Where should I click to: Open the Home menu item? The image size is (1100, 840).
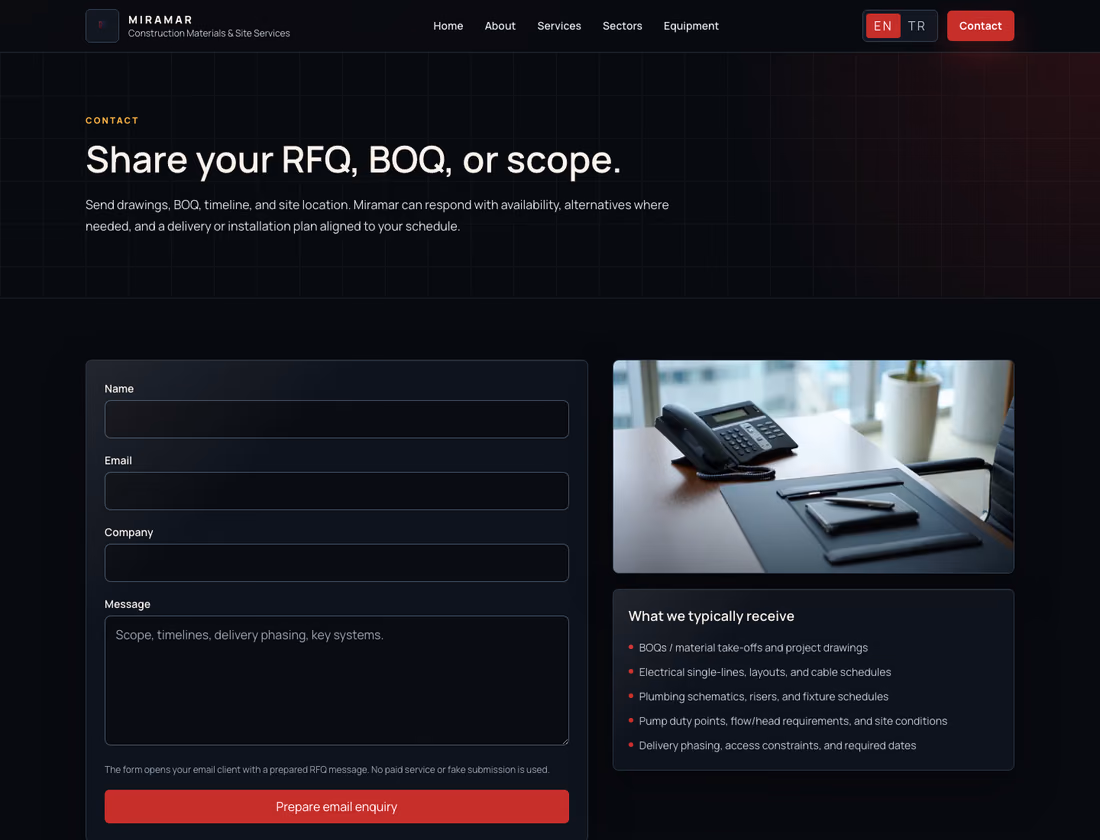click(x=448, y=26)
